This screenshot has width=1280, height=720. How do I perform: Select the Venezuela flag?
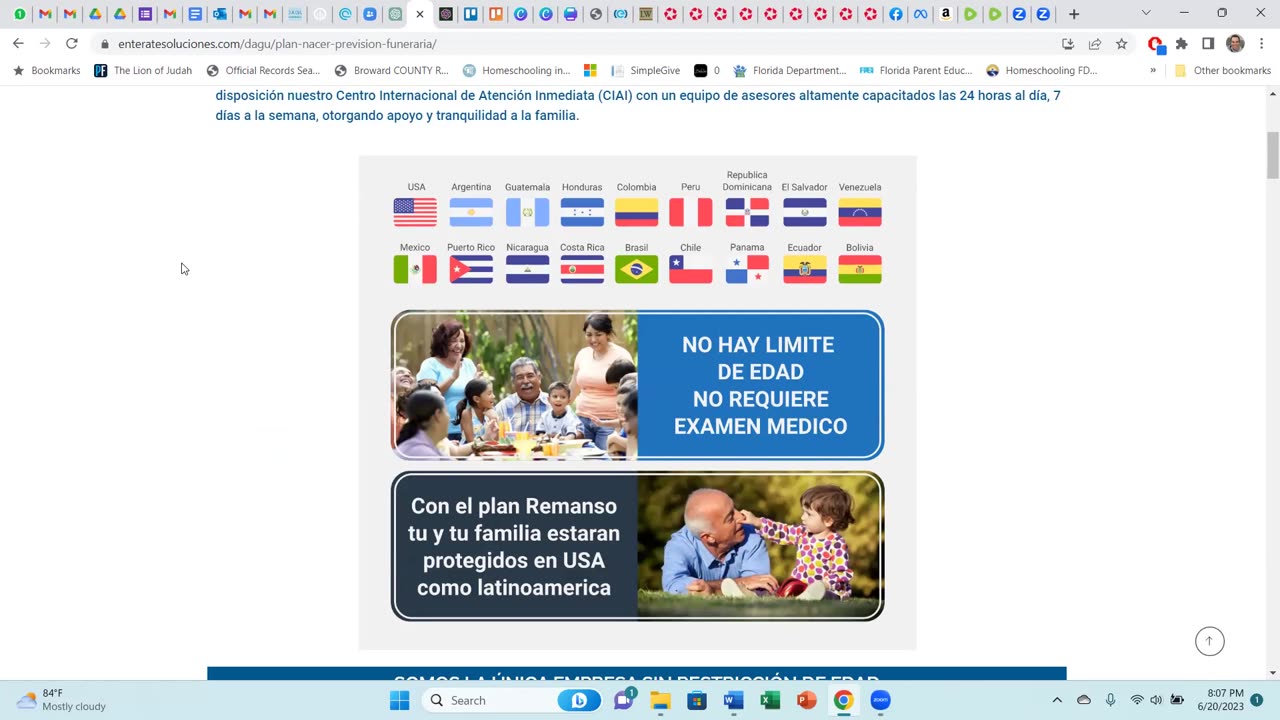860,212
